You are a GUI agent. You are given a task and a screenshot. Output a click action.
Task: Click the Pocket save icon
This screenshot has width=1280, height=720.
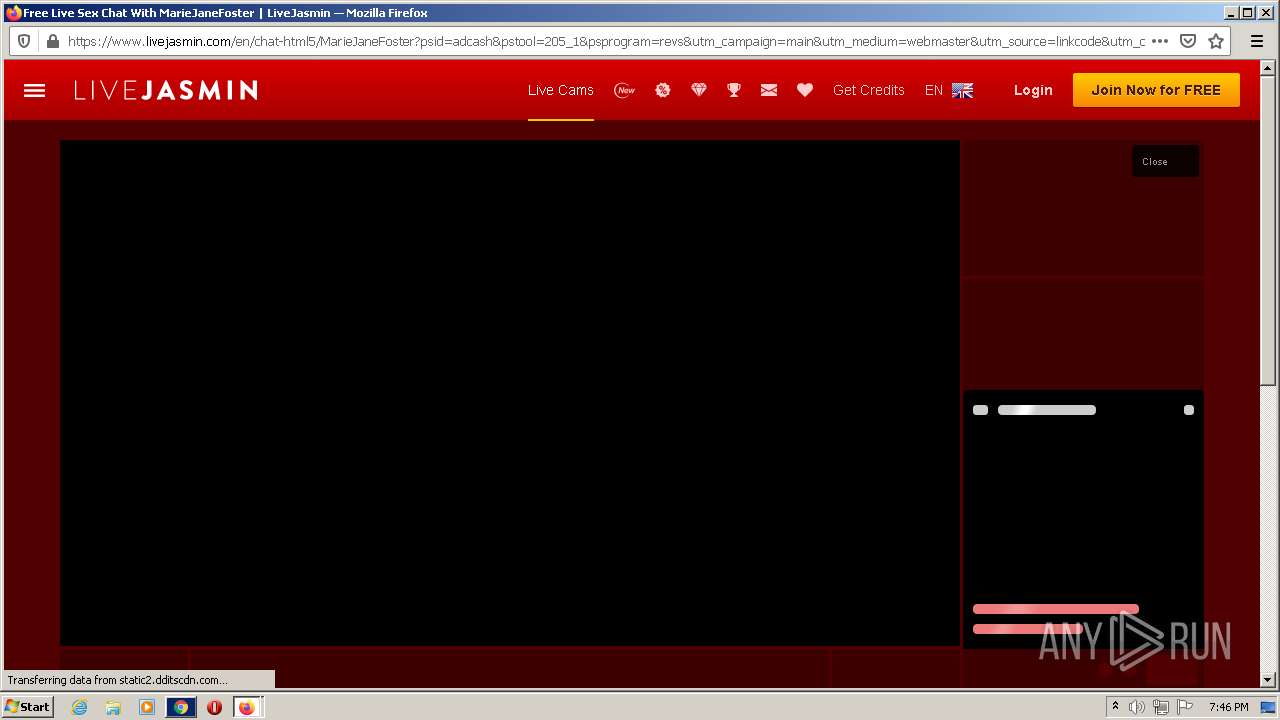pos(1188,41)
